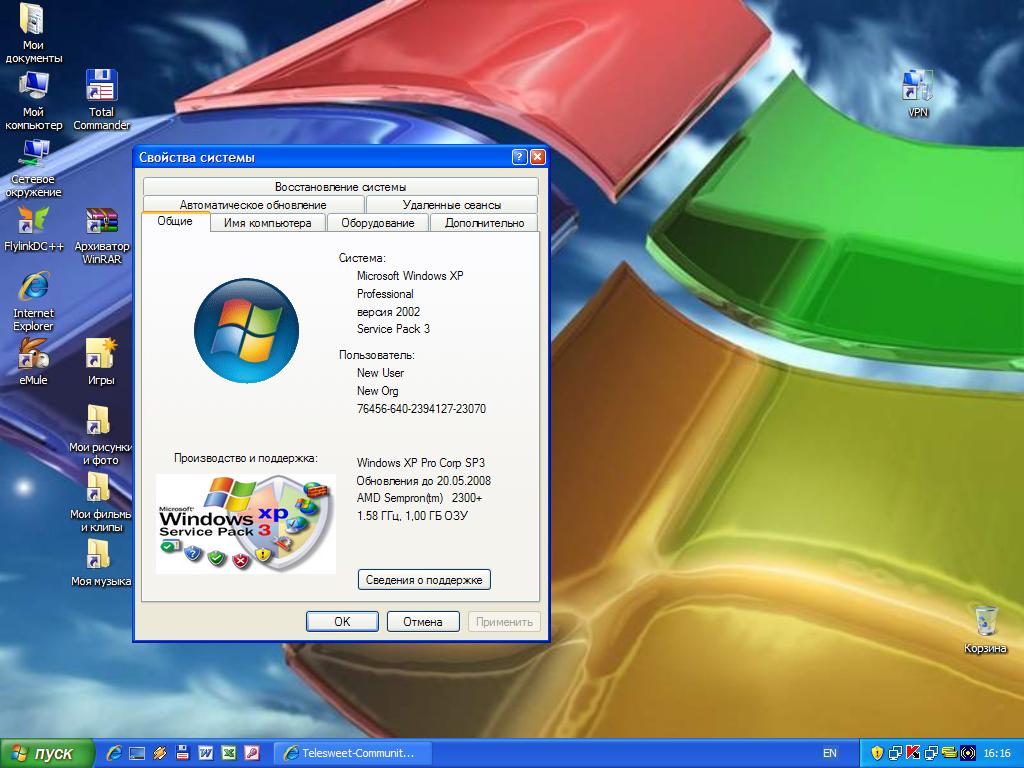Click the WinRAR archiver desktop icon

point(101,221)
